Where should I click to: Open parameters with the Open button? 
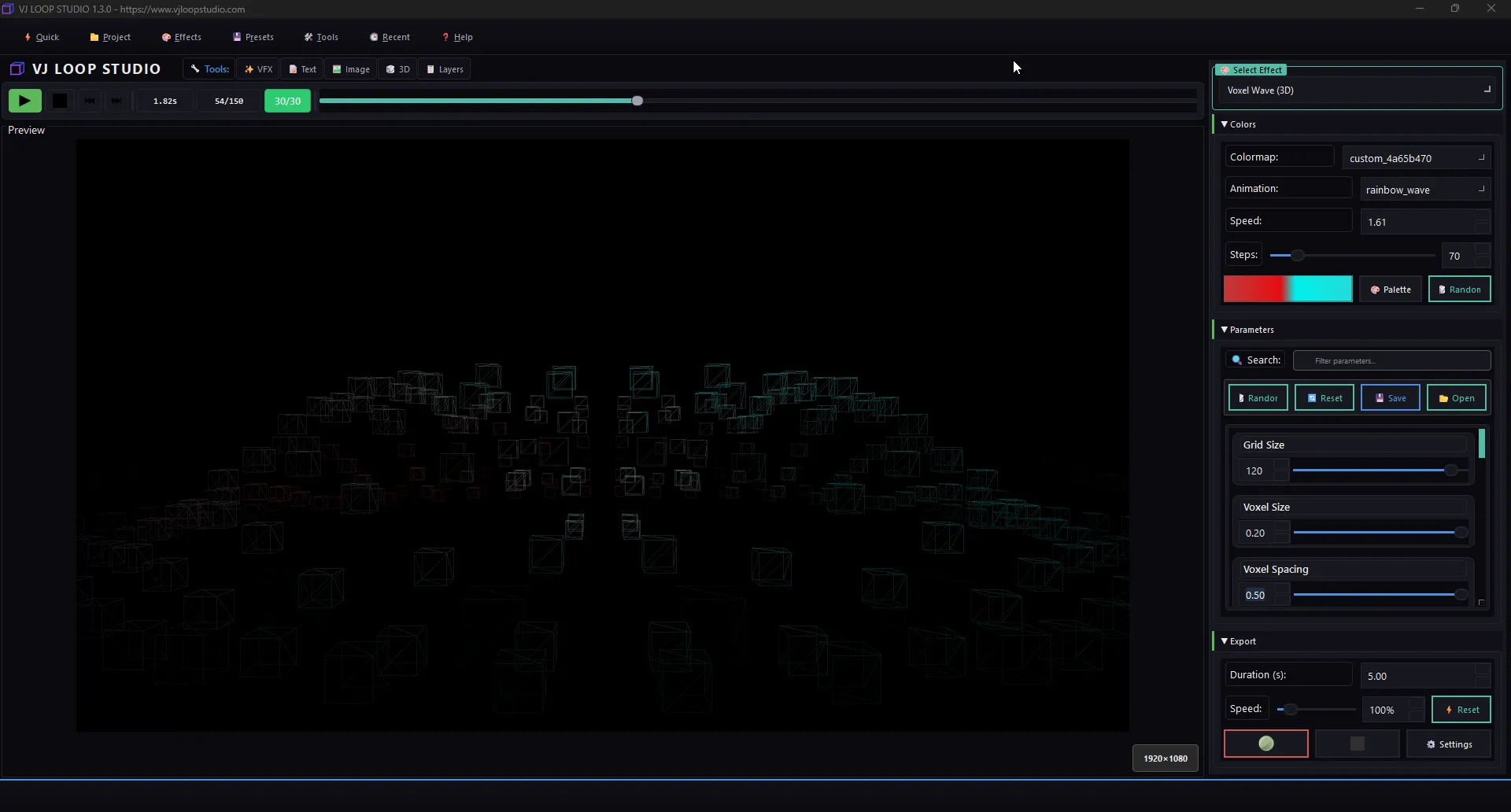pyautogui.click(x=1457, y=398)
